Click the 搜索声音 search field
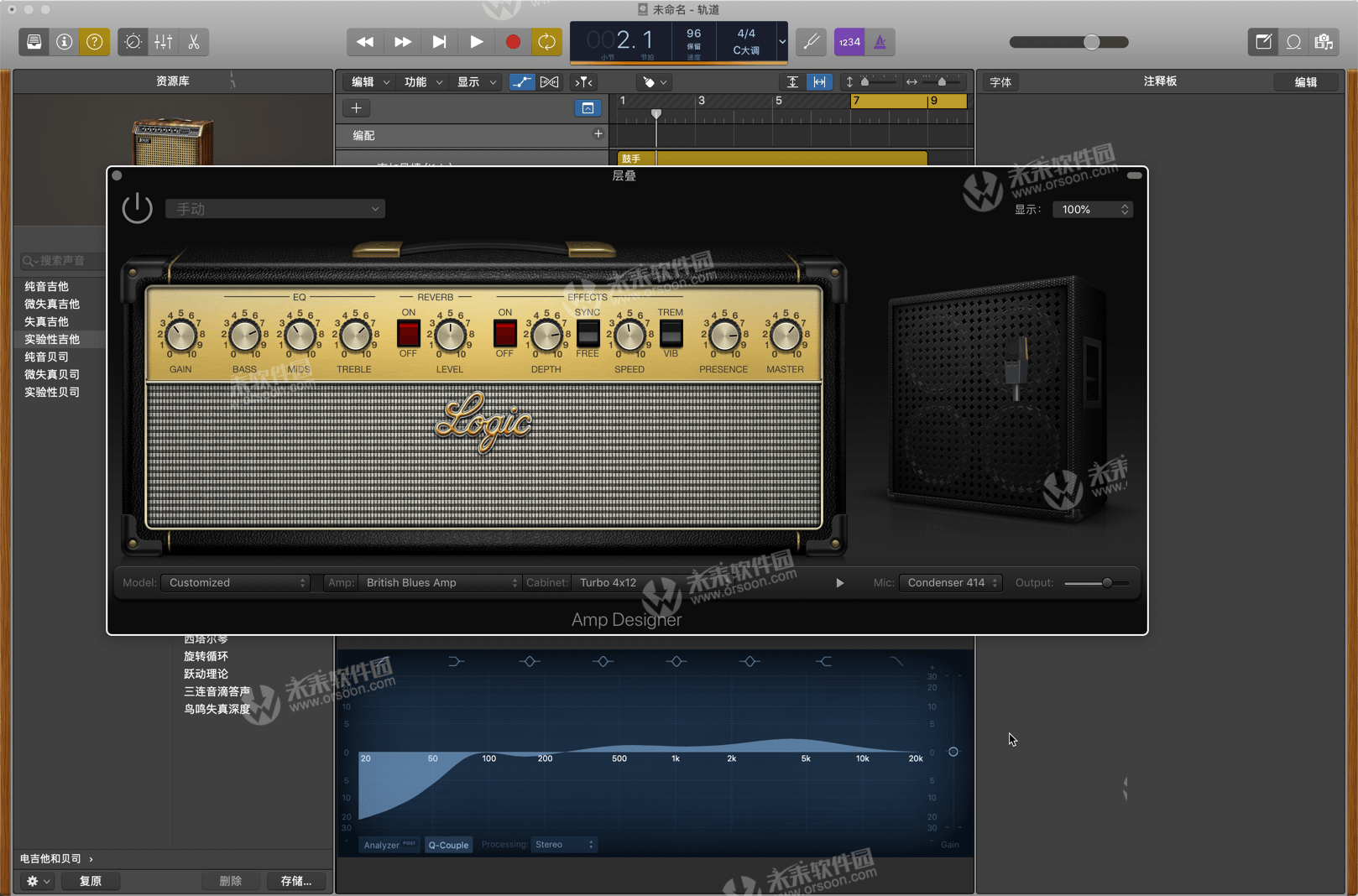This screenshot has height=896, width=1358. pyautogui.click(x=63, y=261)
